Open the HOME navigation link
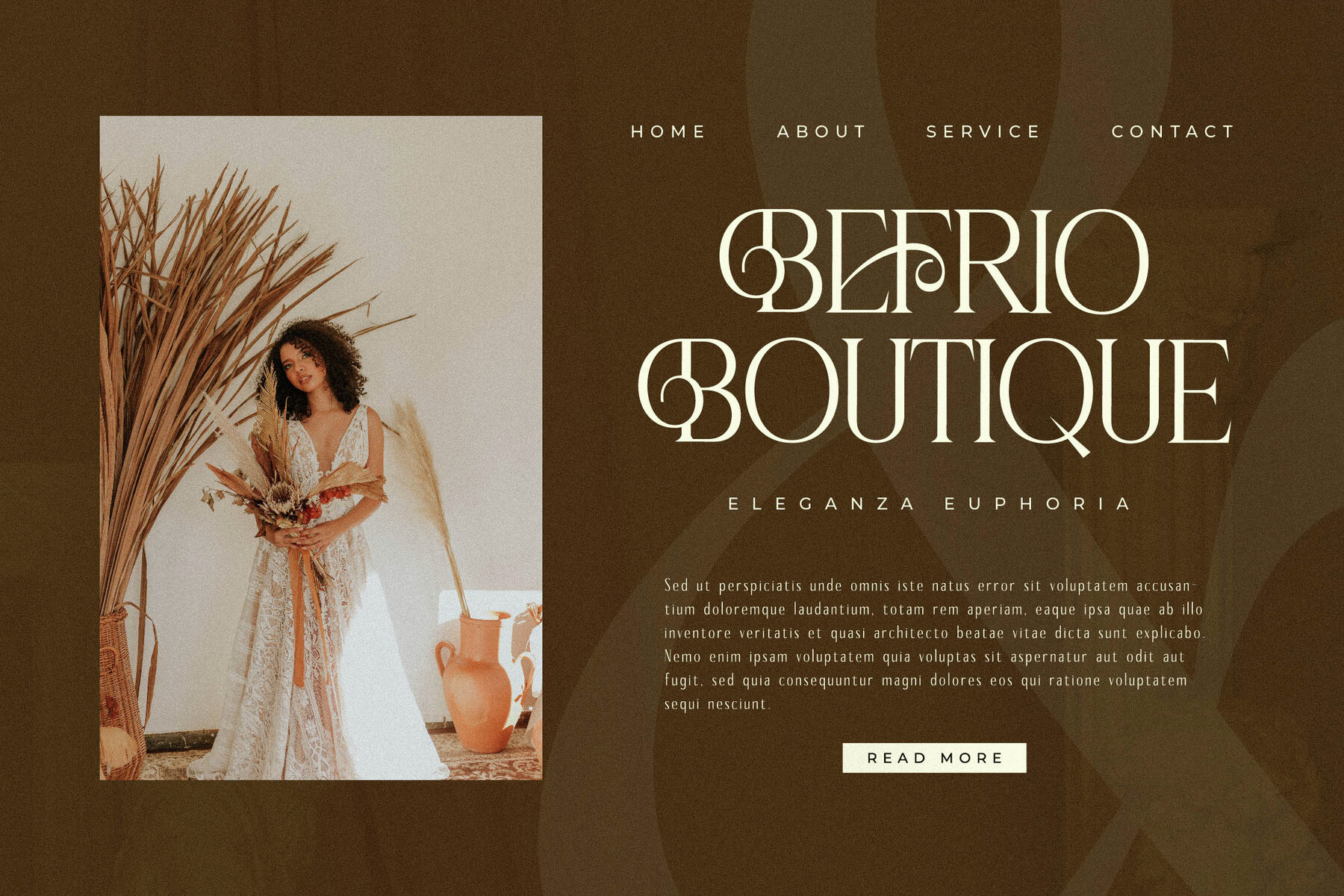This screenshot has height=896, width=1344. [x=668, y=131]
